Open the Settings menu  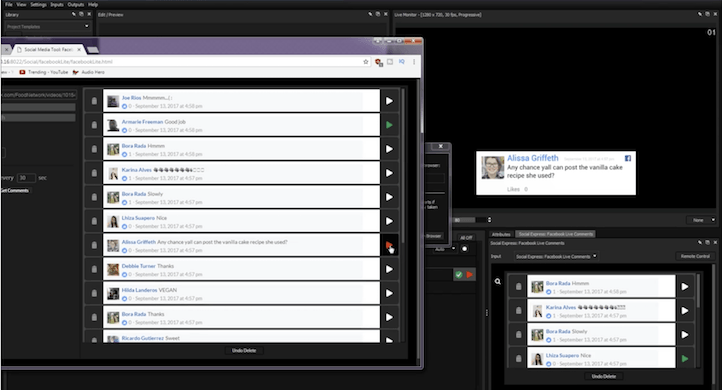pyautogui.click(x=39, y=4)
